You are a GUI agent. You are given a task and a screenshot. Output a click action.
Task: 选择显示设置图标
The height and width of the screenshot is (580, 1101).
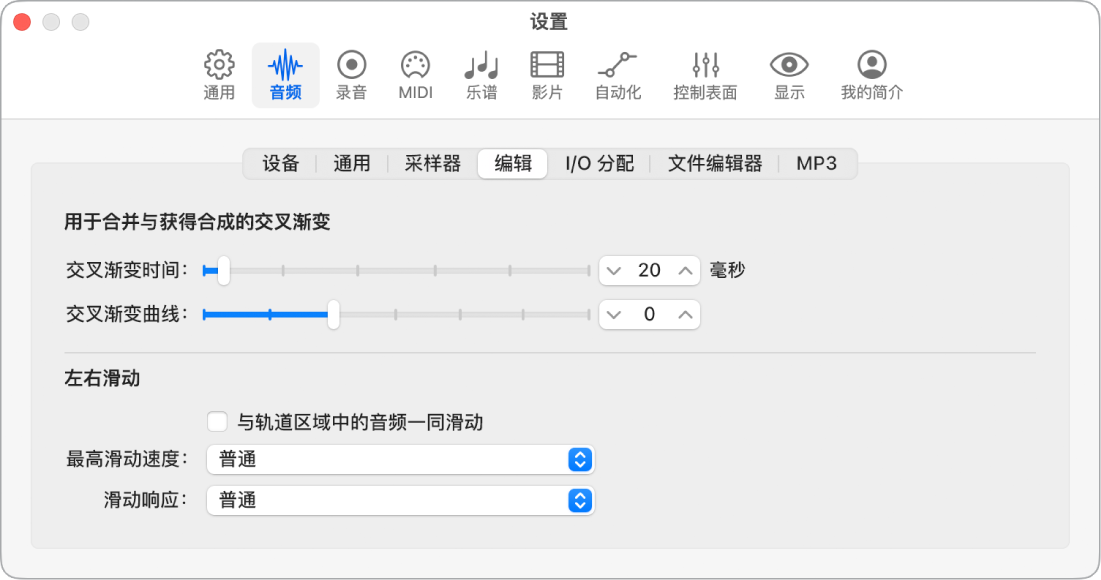(x=789, y=74)
